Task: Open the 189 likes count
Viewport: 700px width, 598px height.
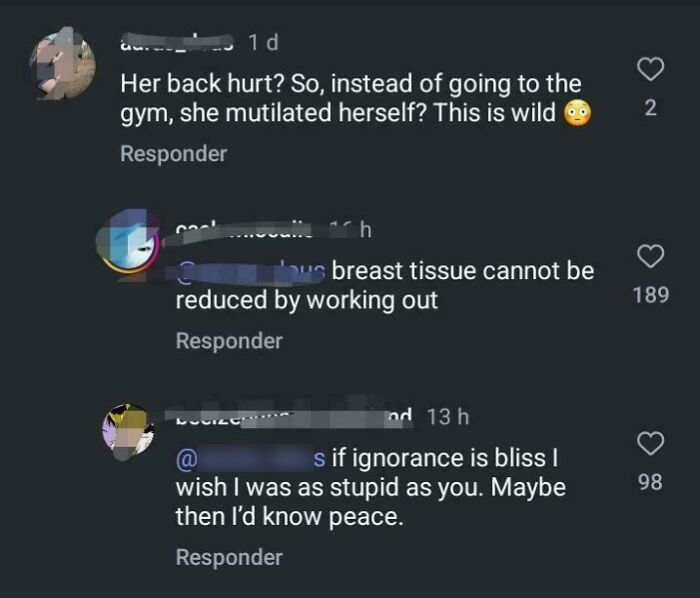Action: tap(650, 296)
